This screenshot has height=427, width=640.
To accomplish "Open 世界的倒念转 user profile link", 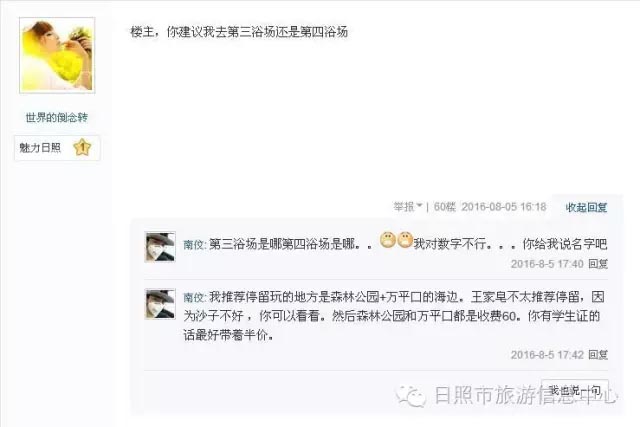I will (x=56, y=118).
